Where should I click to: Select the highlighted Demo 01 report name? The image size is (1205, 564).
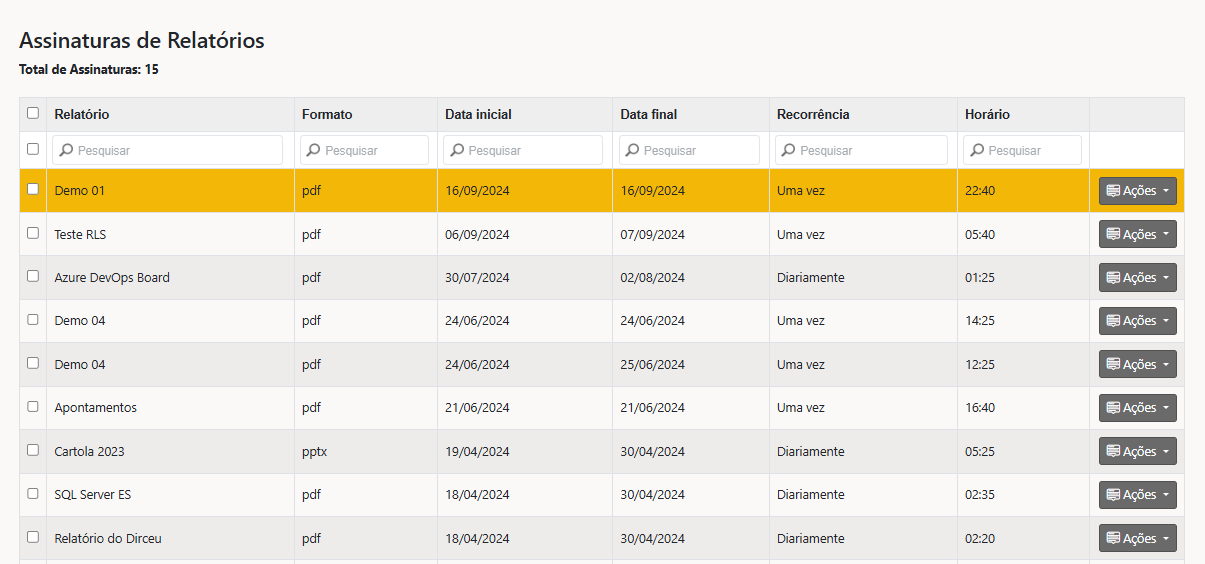click(x=80, y=191)
